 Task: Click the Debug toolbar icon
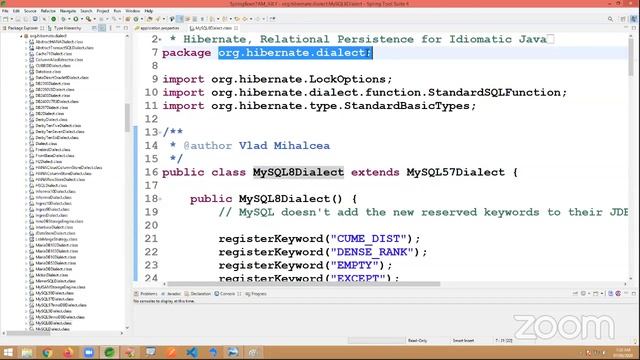click(63, 19)
